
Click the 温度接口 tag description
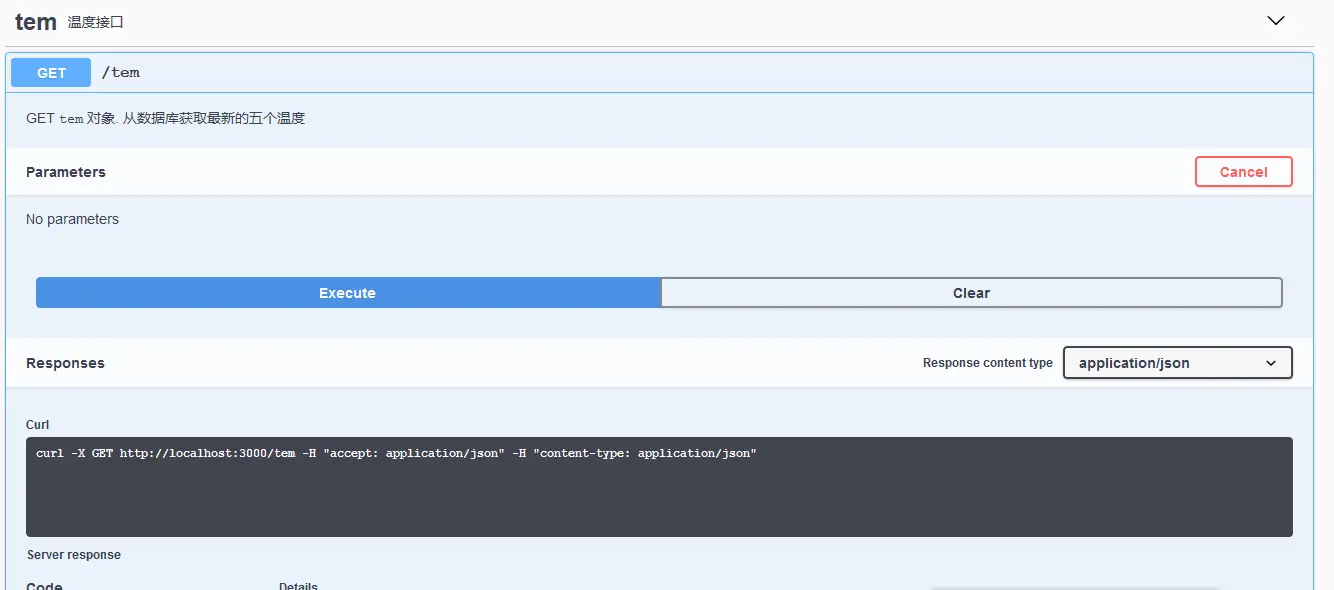click(x=96, y=22)
